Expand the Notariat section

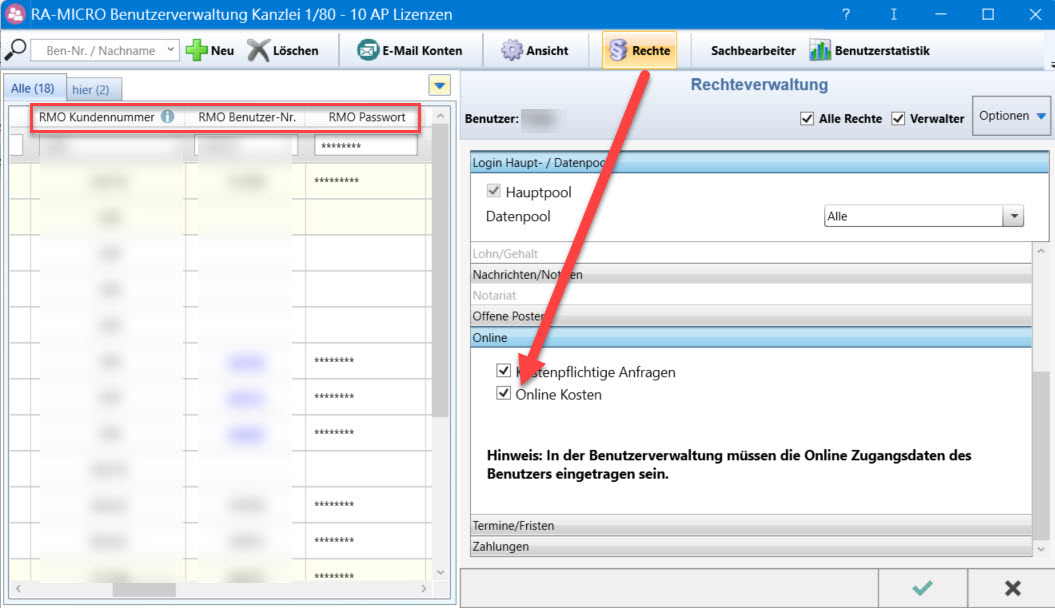pyautogui.click(x=751, y=295)
